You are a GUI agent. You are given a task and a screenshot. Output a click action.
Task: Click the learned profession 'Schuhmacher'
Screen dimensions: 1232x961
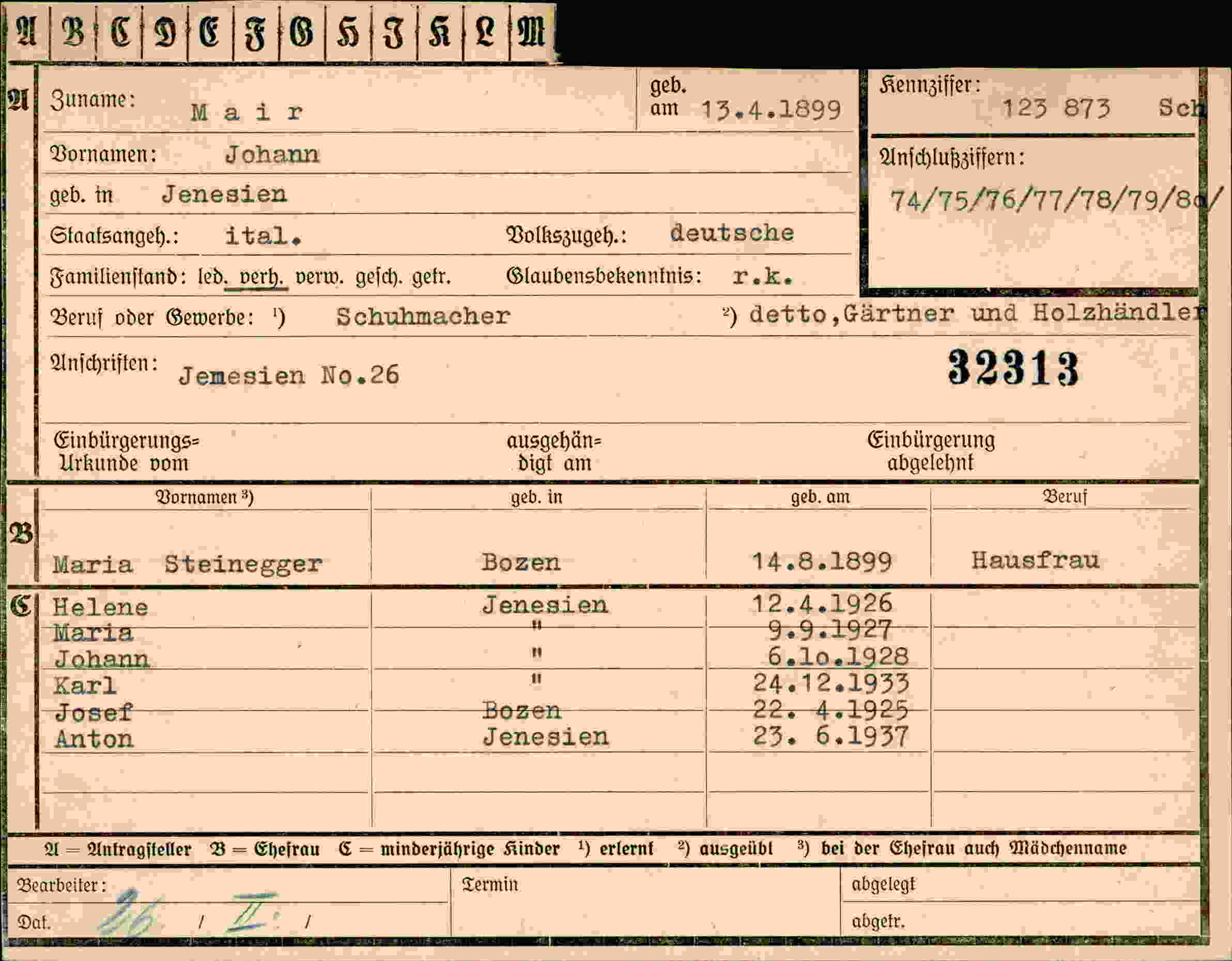click(x=423, y=316)
